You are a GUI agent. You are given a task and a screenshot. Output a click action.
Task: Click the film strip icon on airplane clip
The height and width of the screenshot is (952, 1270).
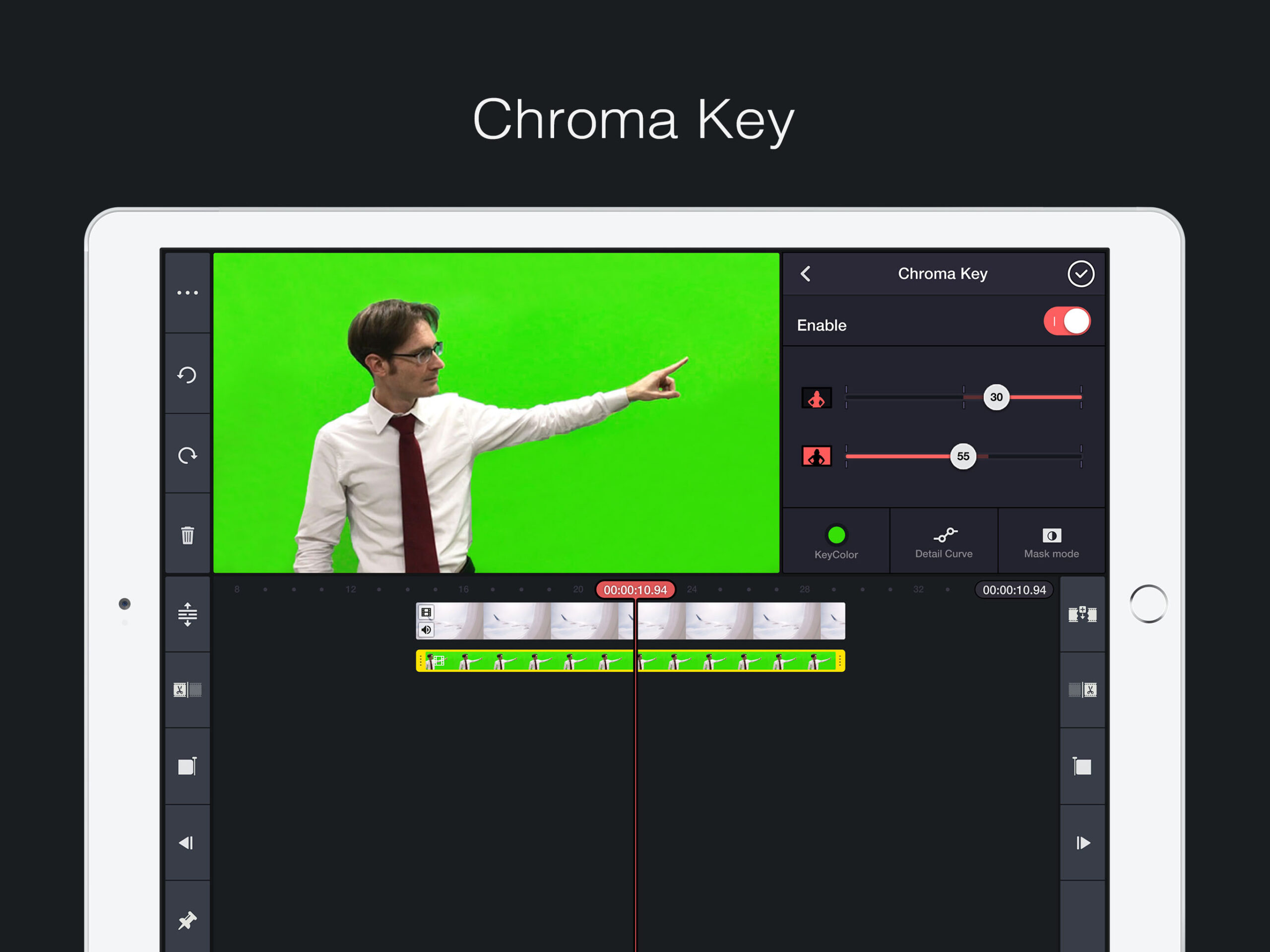pos(426,612)
